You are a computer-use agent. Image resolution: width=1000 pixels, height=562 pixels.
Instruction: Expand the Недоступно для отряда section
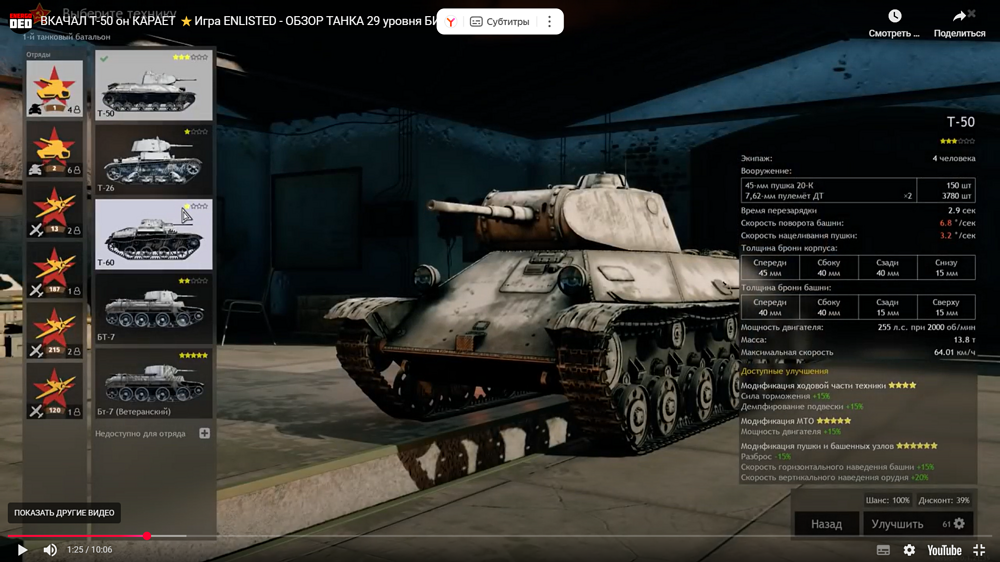(x=204, y=434)
